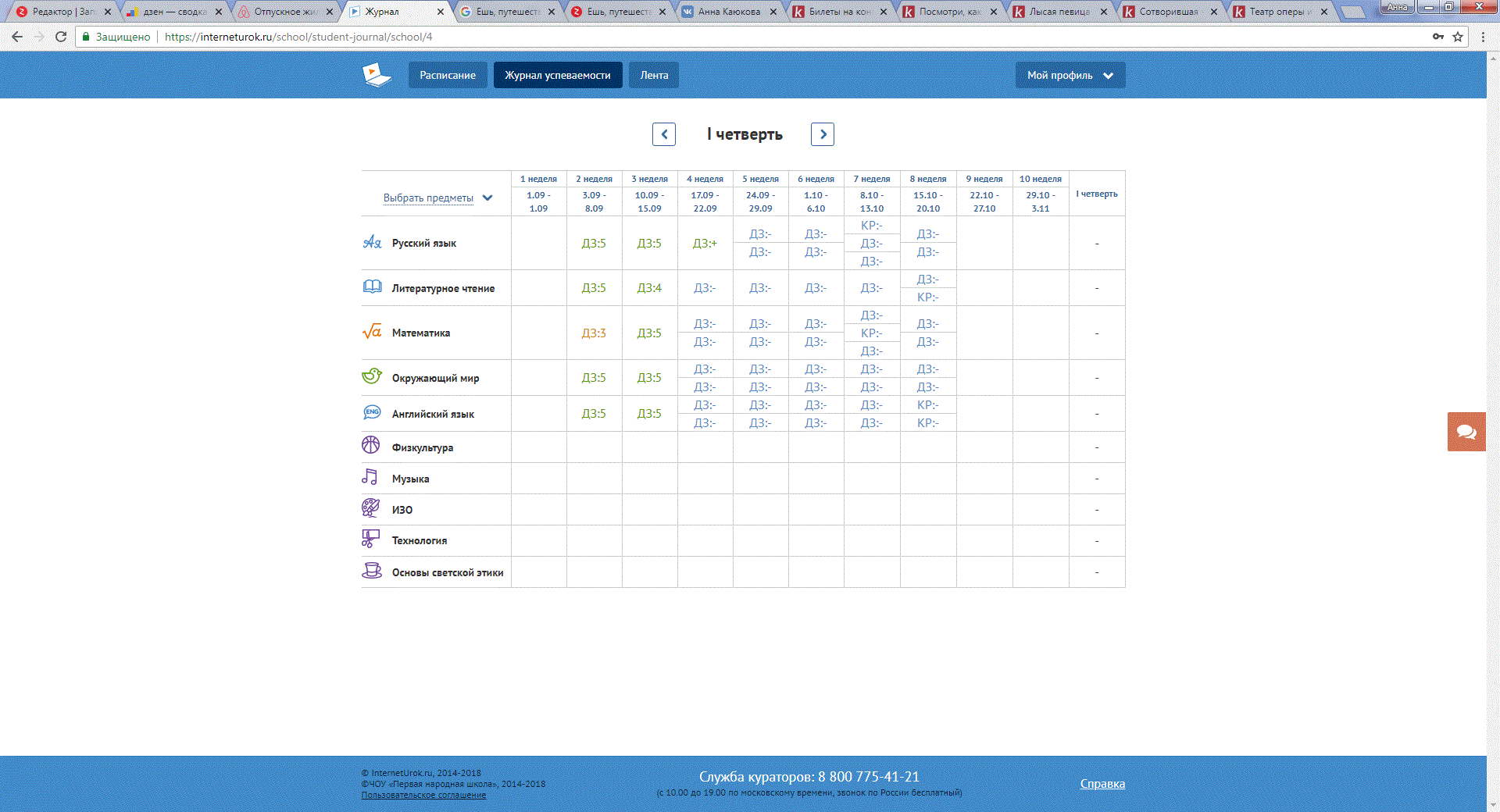1500x812 pixels.
Task: Open Журнал успеваемости tab
Action: [558, 75]
